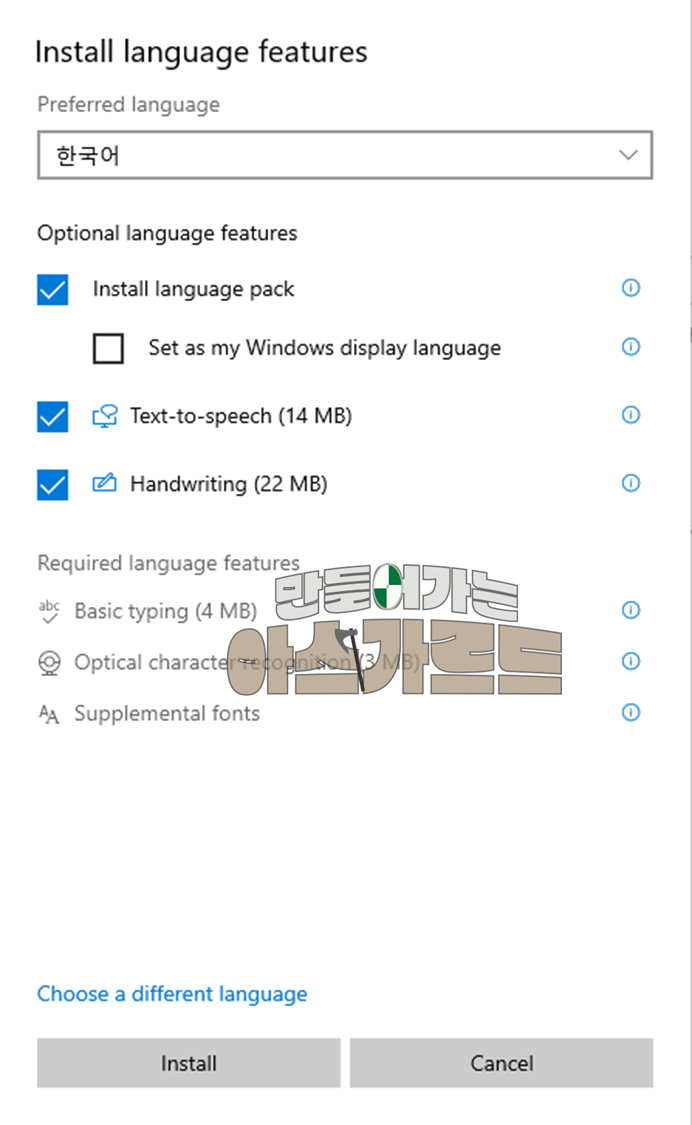Click the Optical character recognition icon

[49, 662]
